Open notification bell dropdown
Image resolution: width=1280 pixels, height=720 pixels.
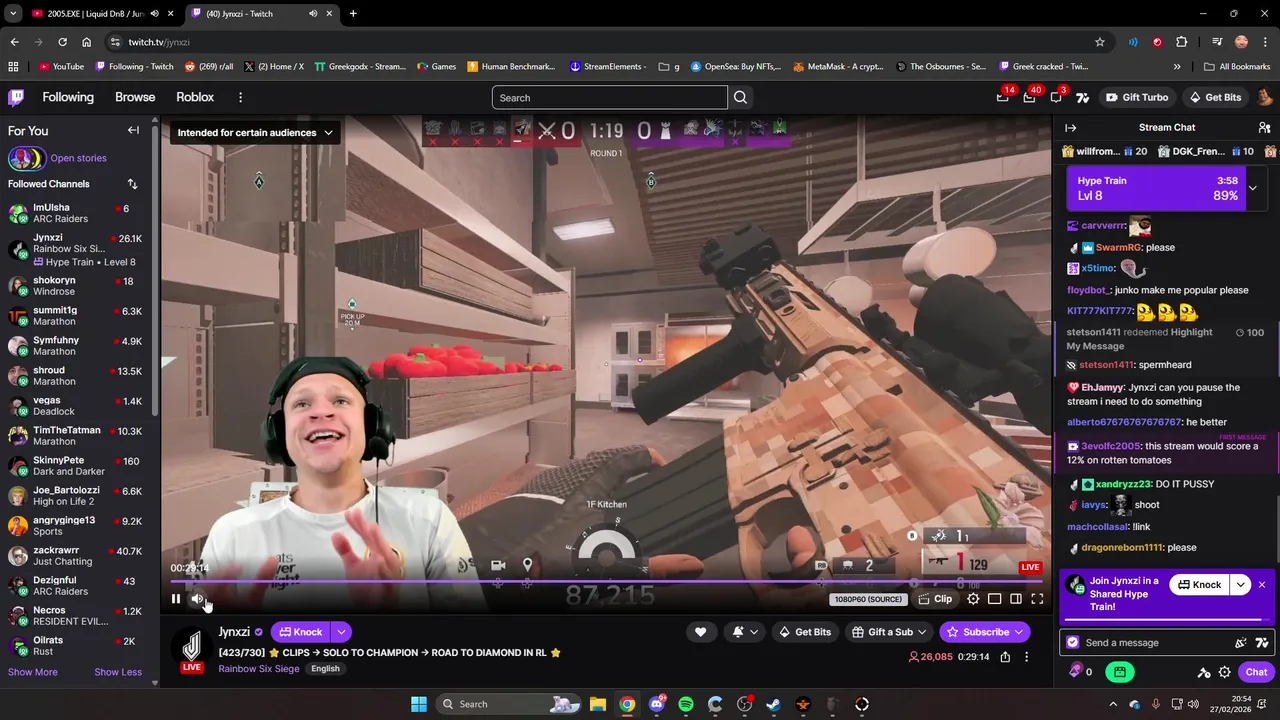tap(745, 632)
